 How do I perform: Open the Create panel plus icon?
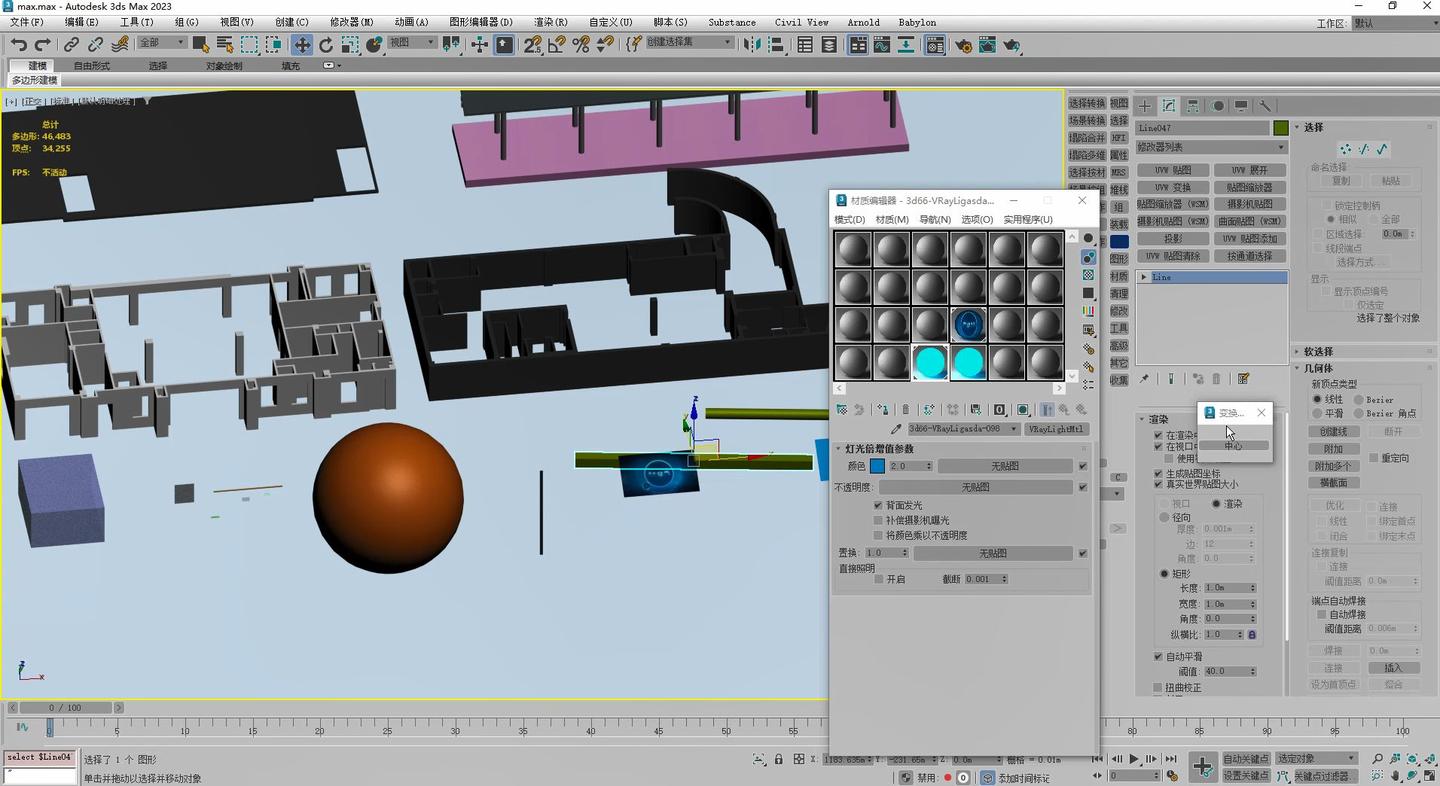pos(1145,105)
